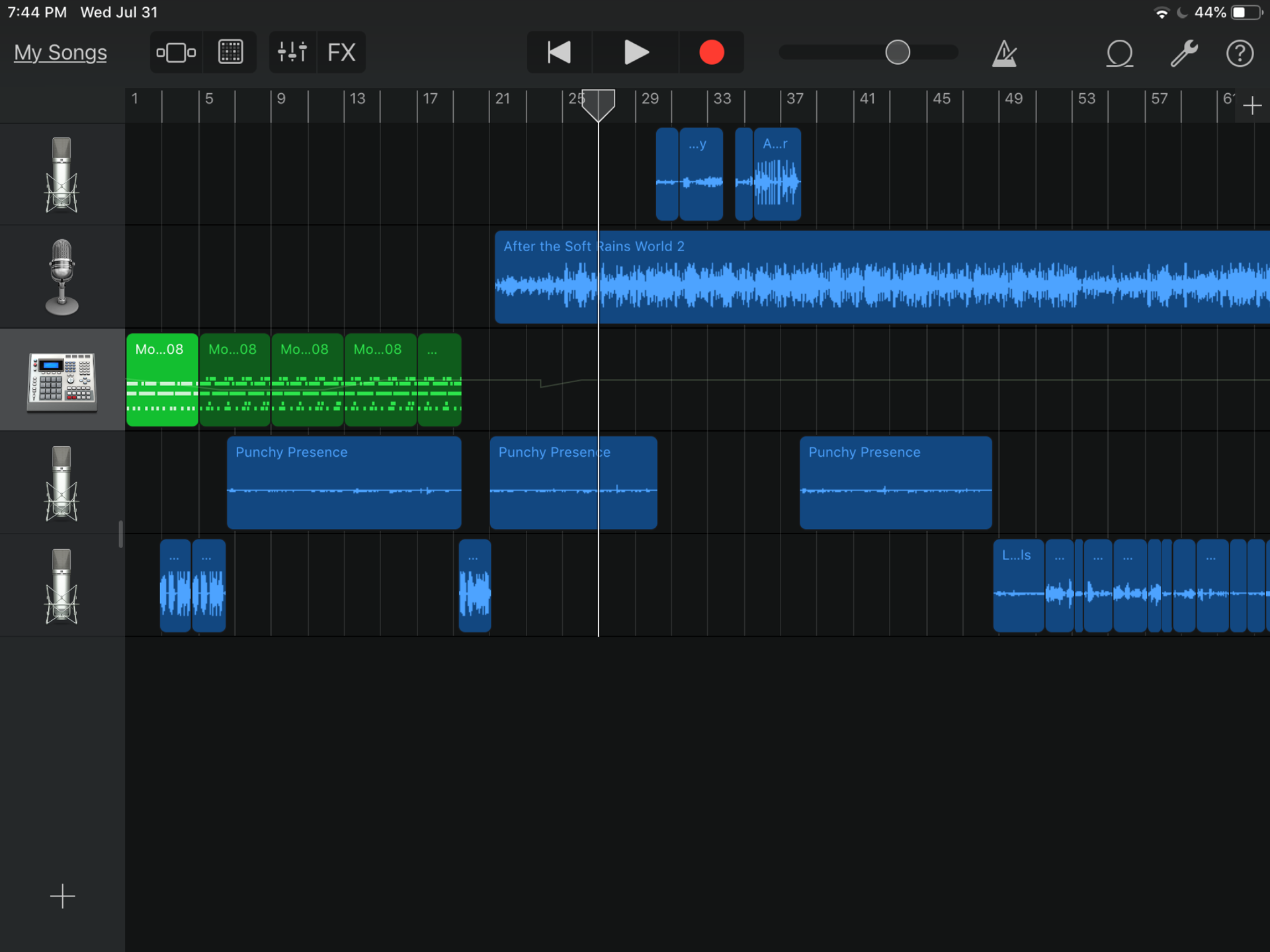The width and height of the screenshot is (1270, 952).
Task: Show the help overlay
Action: (1240, 53)
